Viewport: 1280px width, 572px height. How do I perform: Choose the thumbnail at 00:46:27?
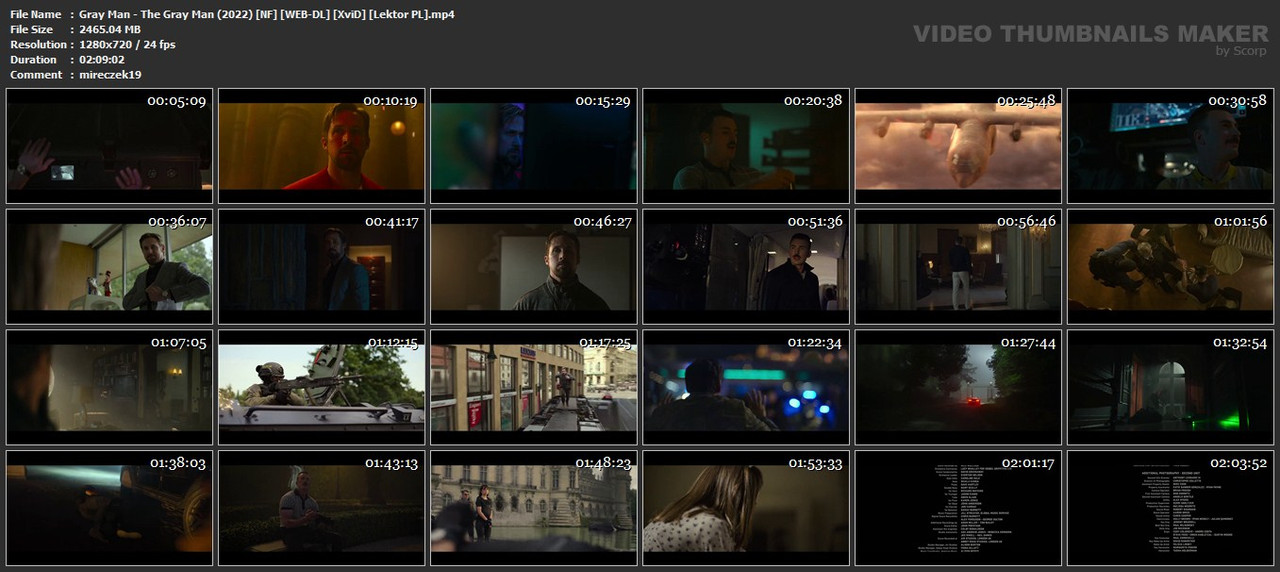(533, 266)
